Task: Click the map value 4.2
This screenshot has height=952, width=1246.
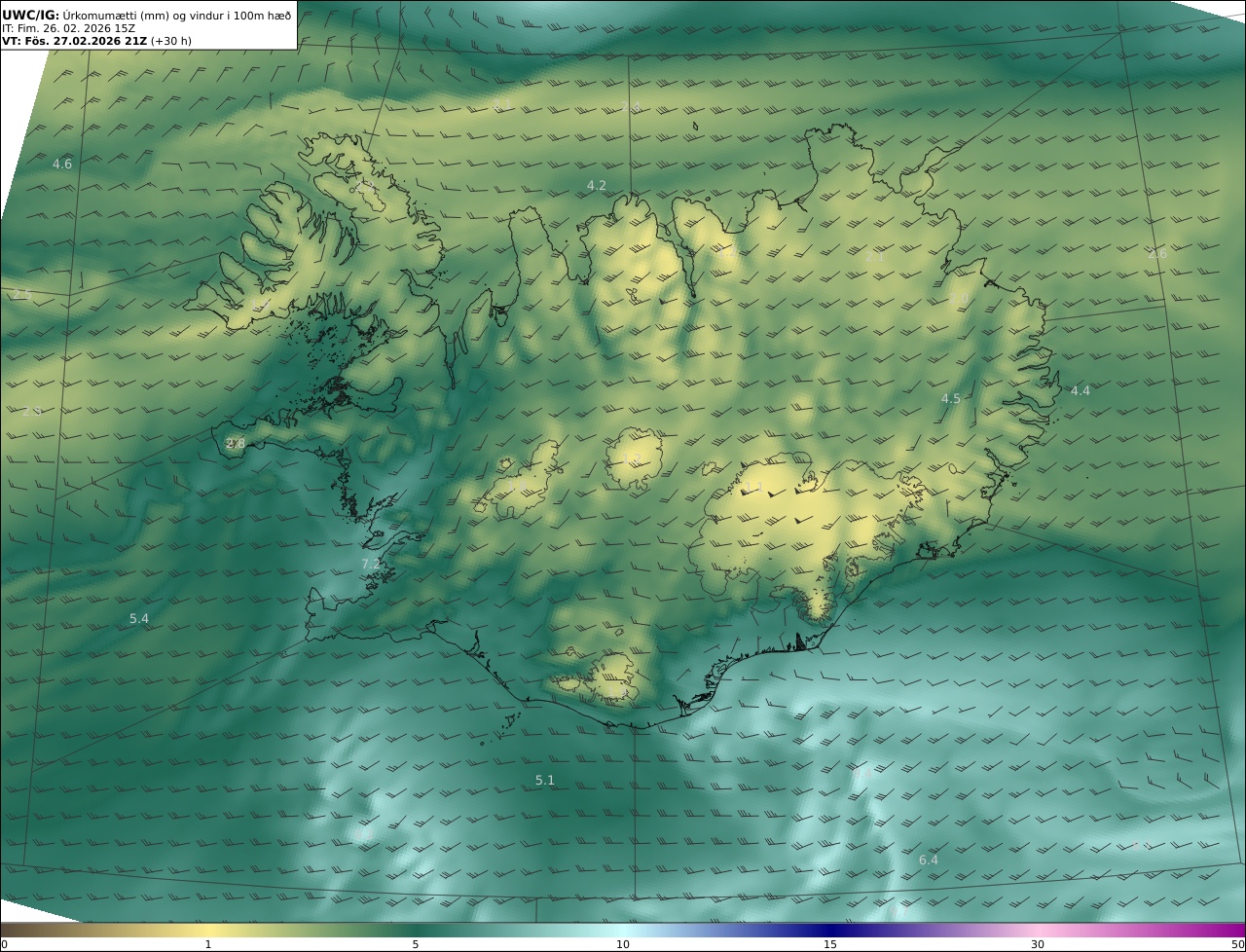Action: coord(597,185)
